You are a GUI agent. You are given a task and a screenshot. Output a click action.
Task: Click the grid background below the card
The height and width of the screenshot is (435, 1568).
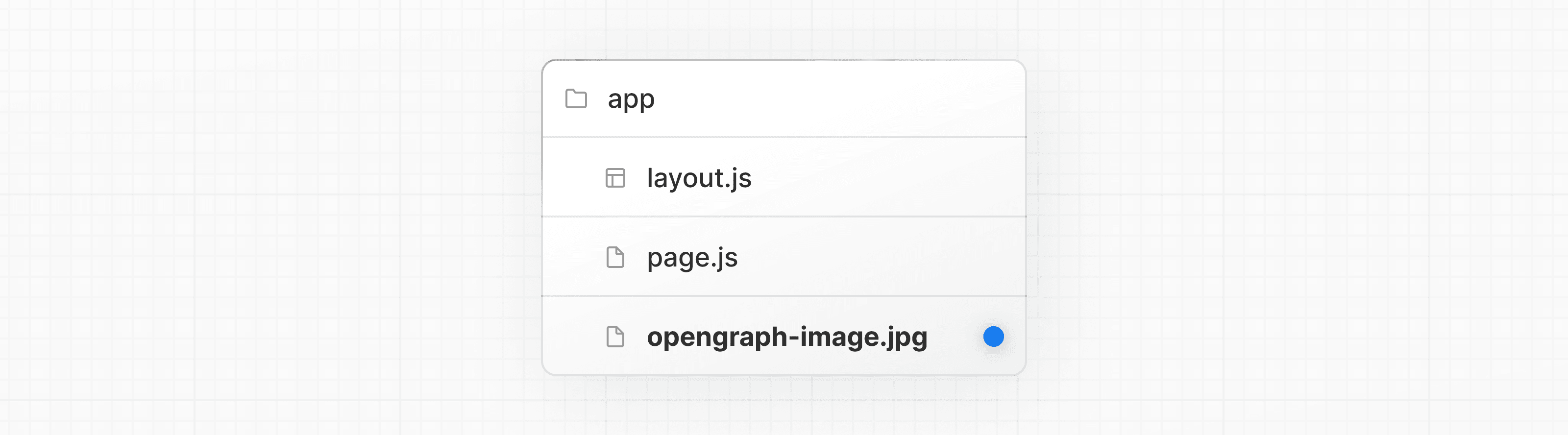784,408
